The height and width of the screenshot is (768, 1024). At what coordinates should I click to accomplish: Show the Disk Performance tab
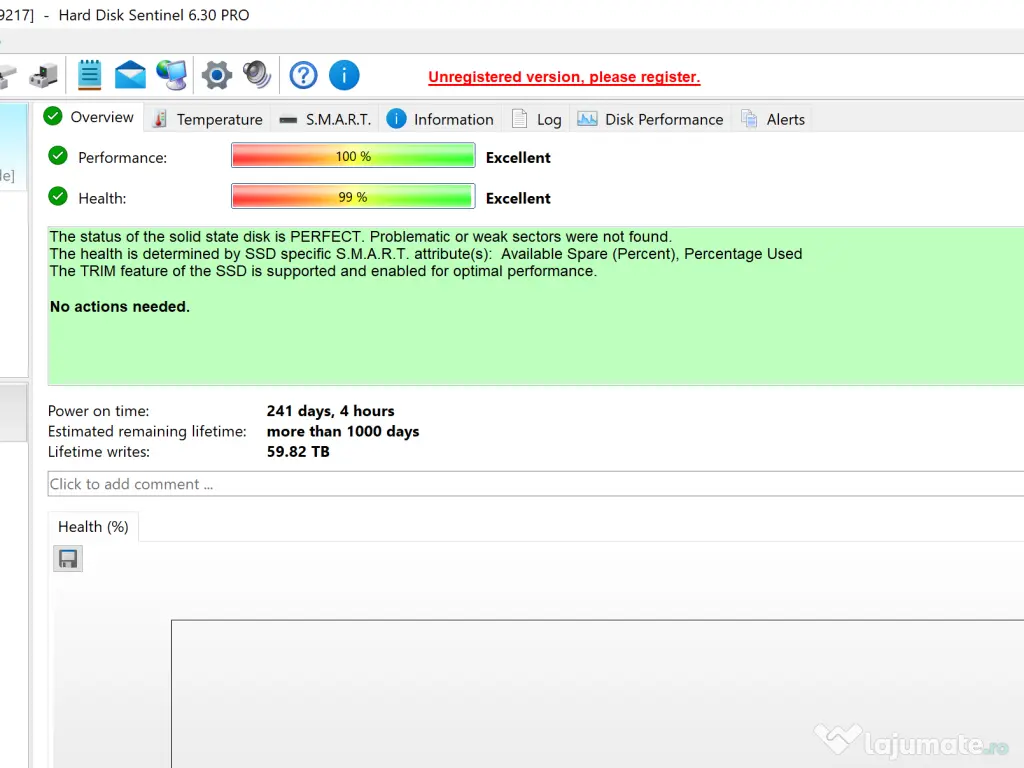(650, 119)
